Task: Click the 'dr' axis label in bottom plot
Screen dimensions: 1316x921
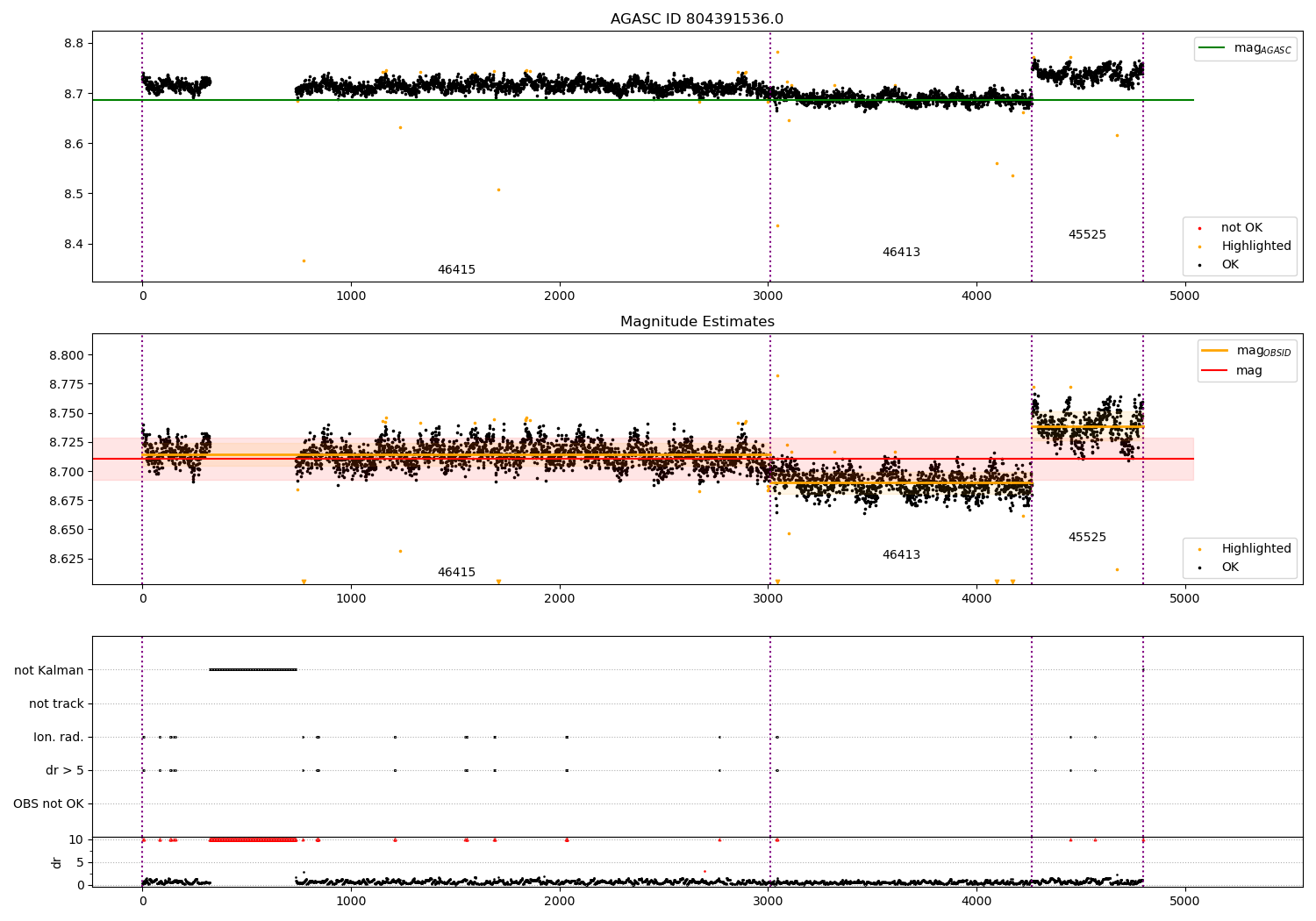Action: [x=57, y=862]
